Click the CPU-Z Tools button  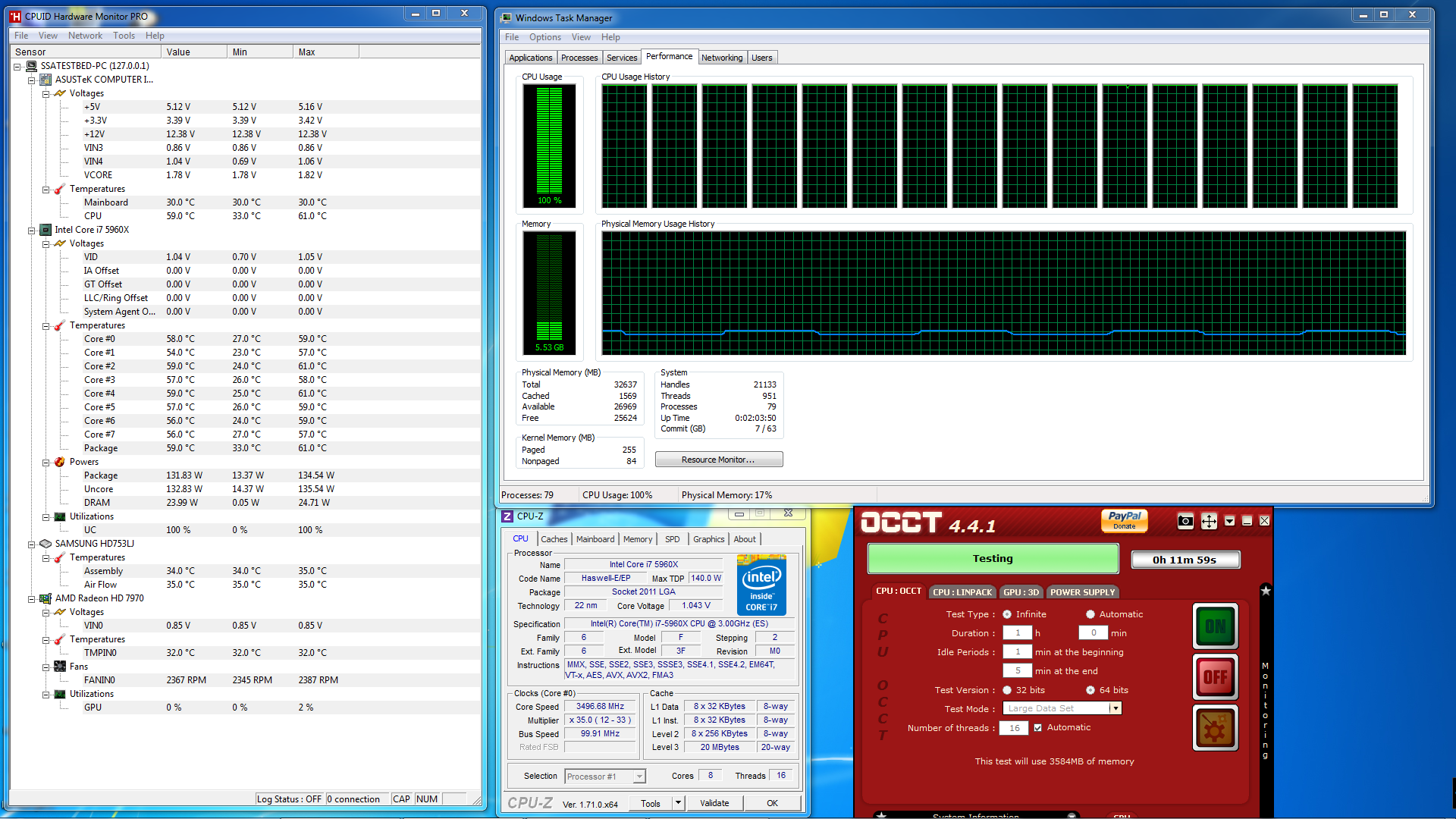(x=651, y=803)
